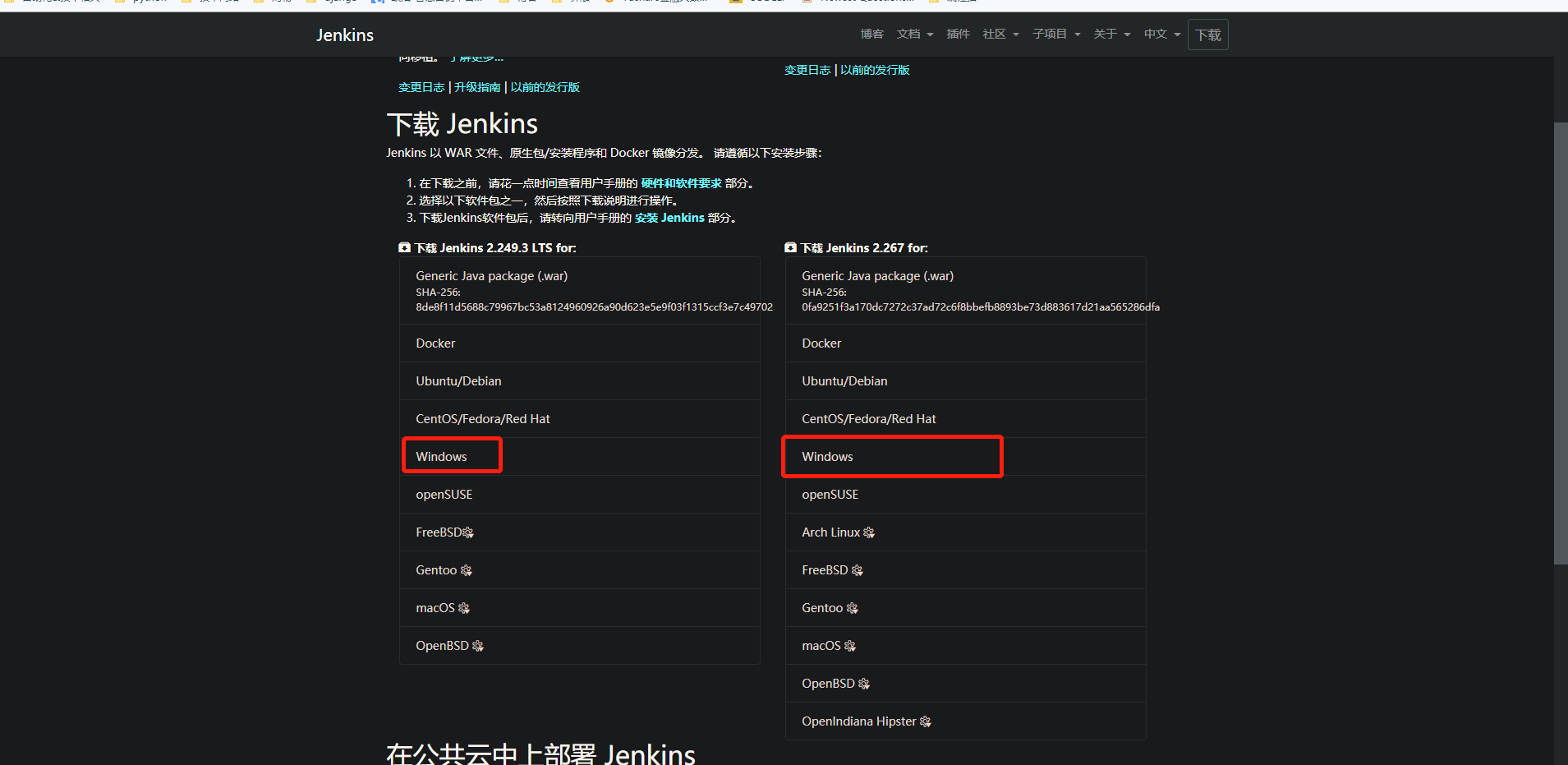
Task: Open the 中文 language dropdown
Action: click(x=1162, y=35)
